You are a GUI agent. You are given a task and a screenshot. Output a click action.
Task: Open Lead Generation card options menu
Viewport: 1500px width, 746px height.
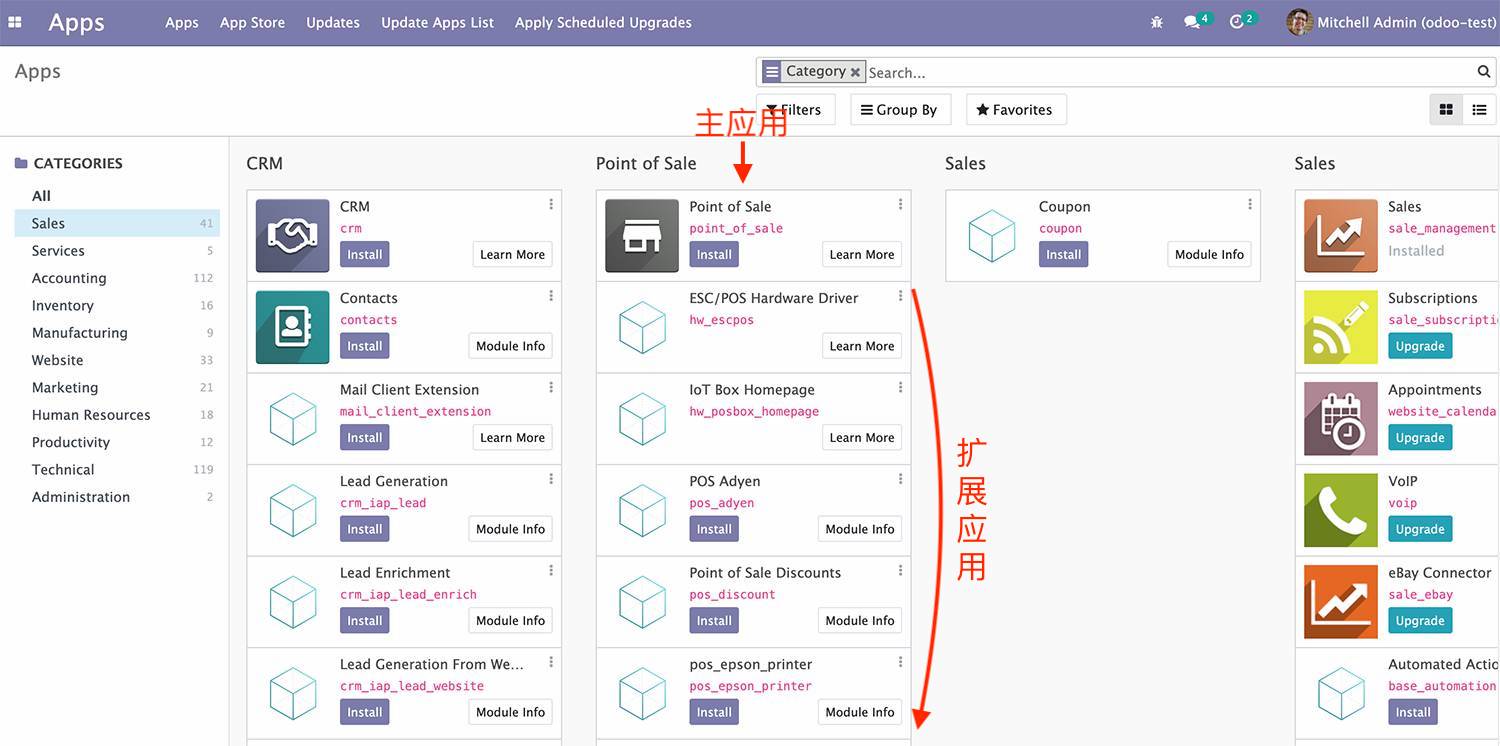[551, 479]
